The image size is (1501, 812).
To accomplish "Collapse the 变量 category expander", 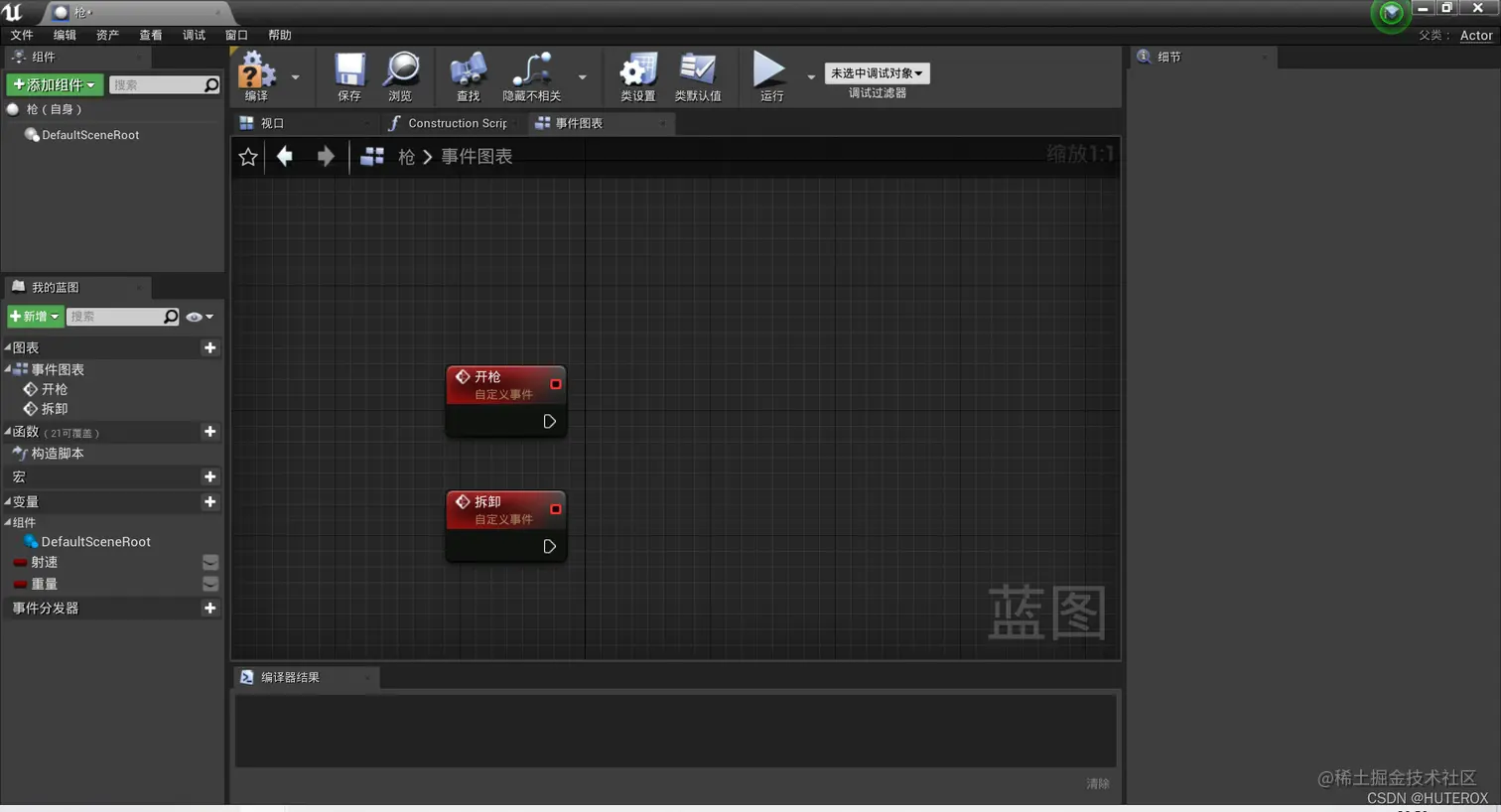I will pos(8,501).
